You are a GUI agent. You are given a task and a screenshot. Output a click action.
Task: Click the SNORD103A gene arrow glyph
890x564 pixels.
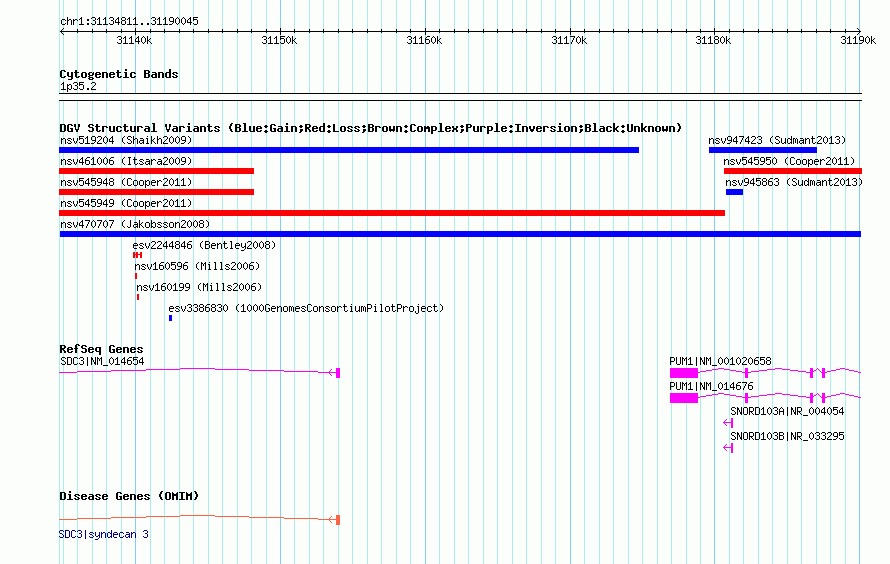point(728,423)
